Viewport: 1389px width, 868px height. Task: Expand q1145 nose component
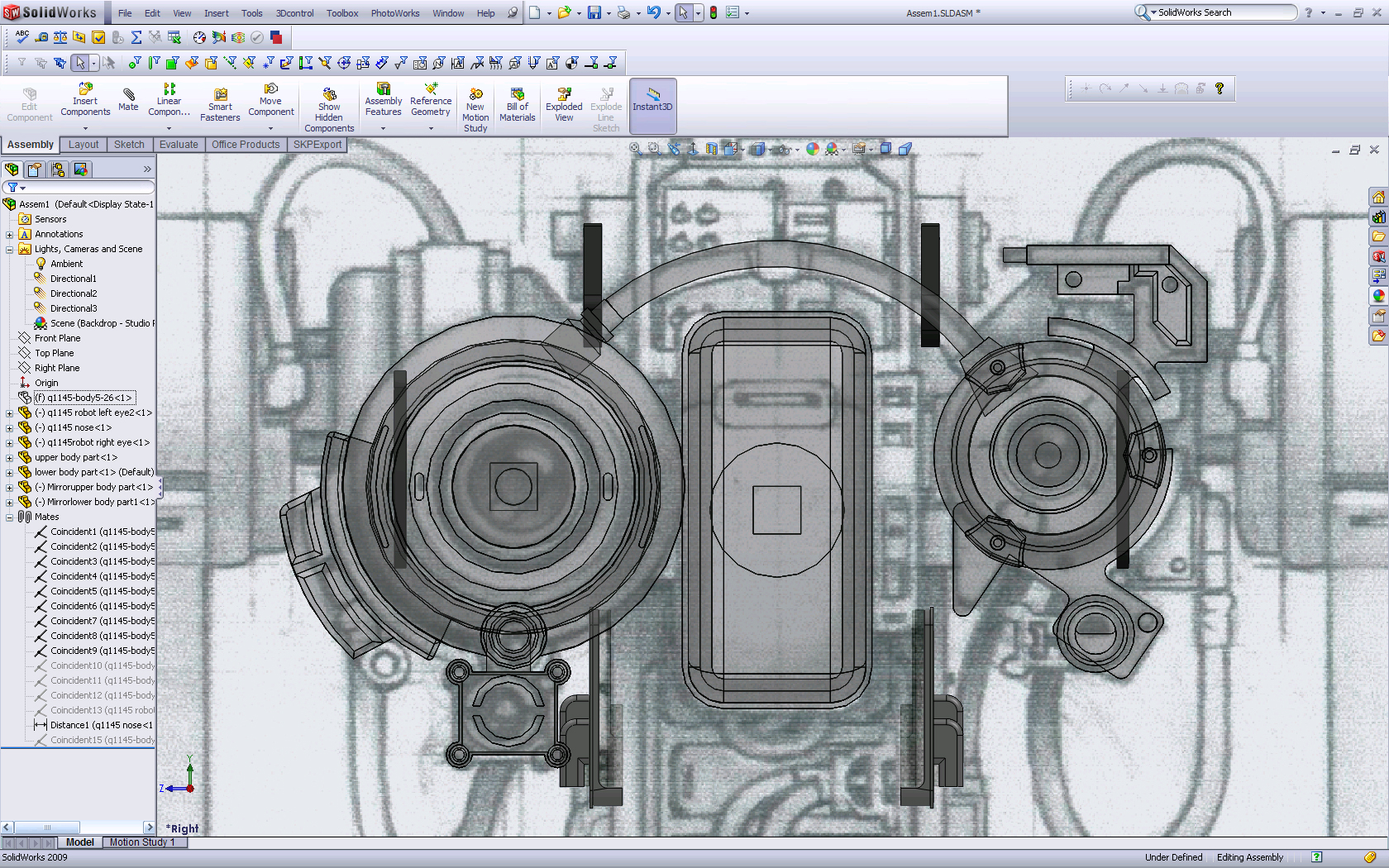[x=10, y=427]
